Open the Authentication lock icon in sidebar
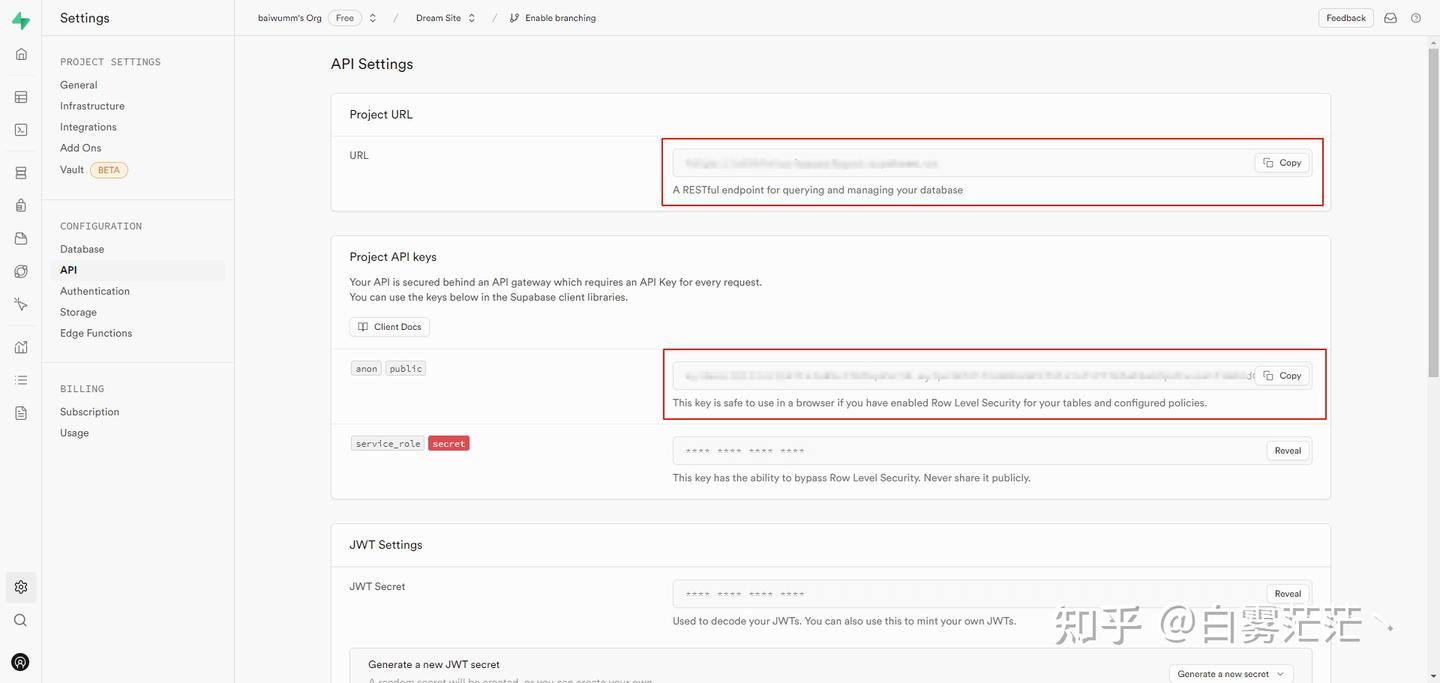 point(21,206)
